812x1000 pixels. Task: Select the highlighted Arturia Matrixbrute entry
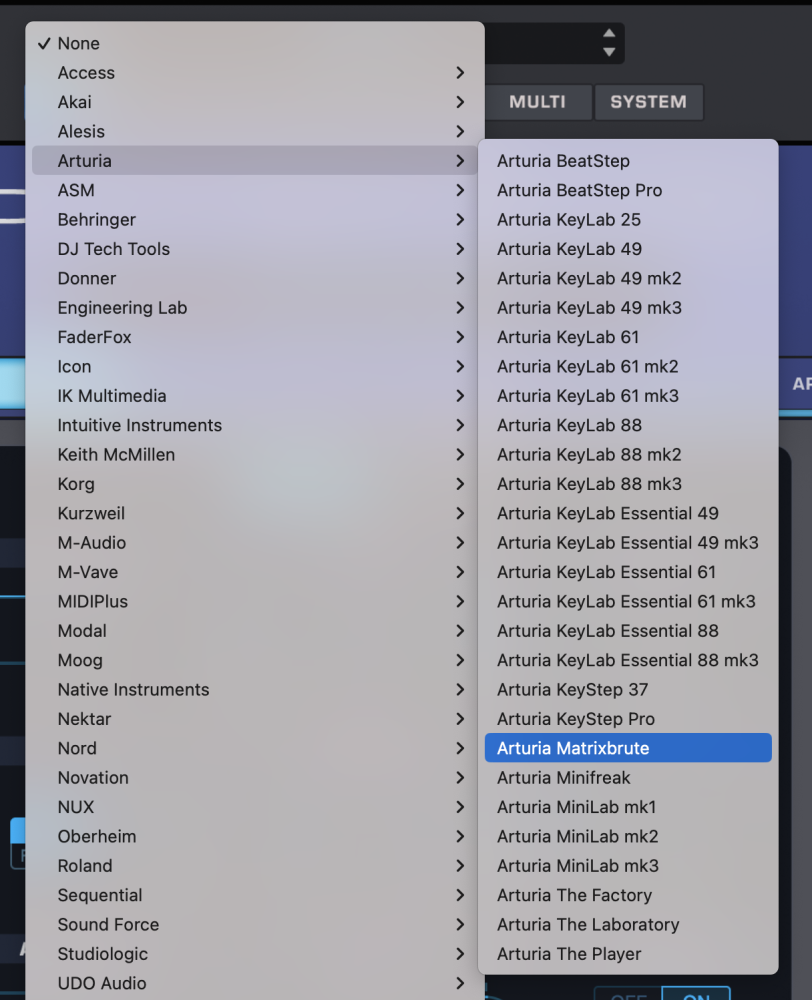628,748
